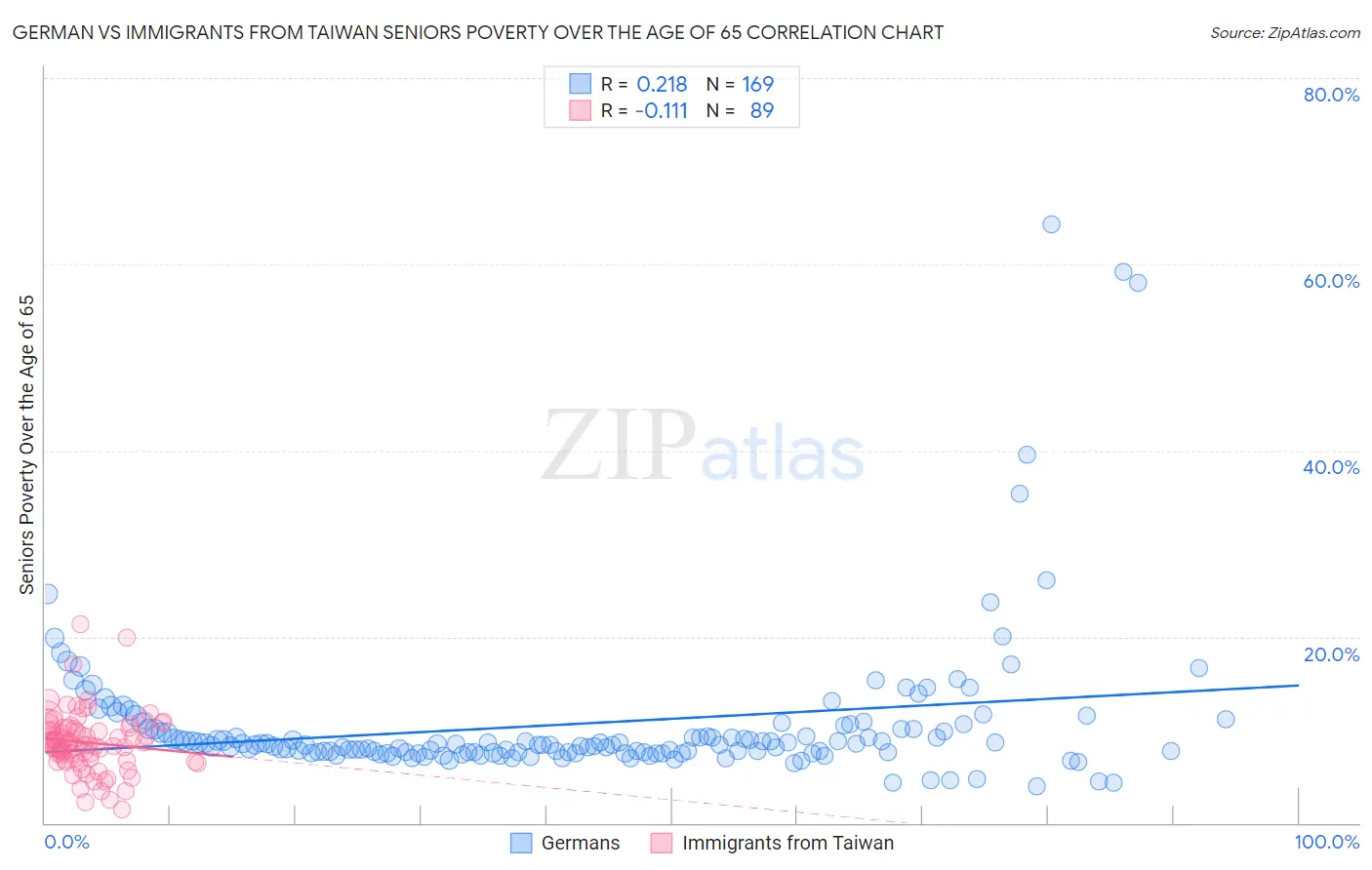
Task: Click the 80.0% y-axis label
Action: [1331, 95]
